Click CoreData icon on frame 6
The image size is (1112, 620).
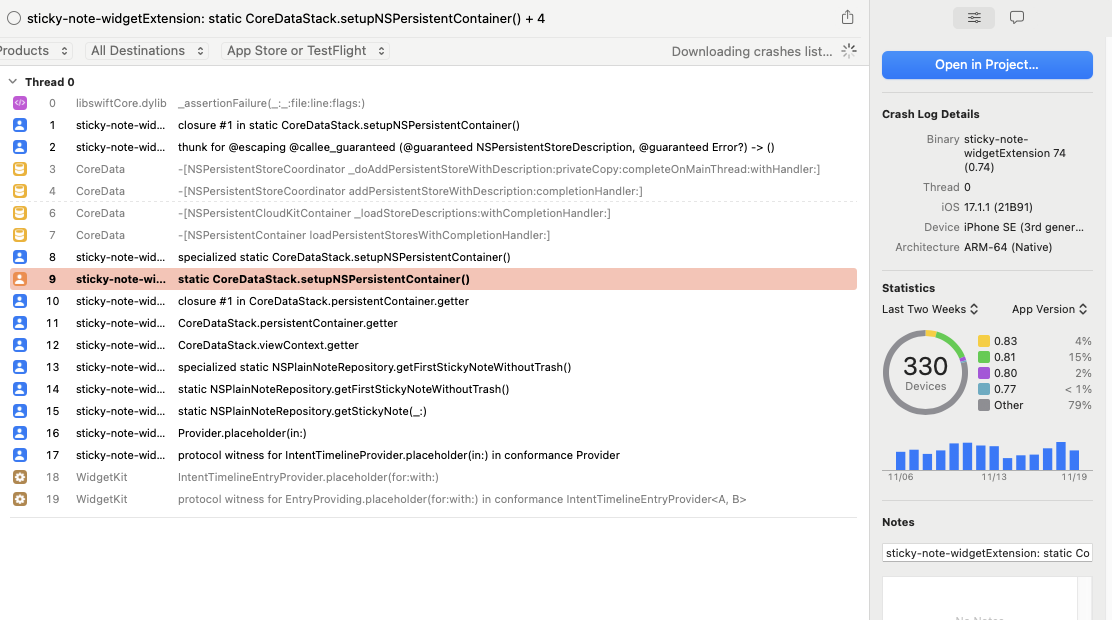[20, 213]
